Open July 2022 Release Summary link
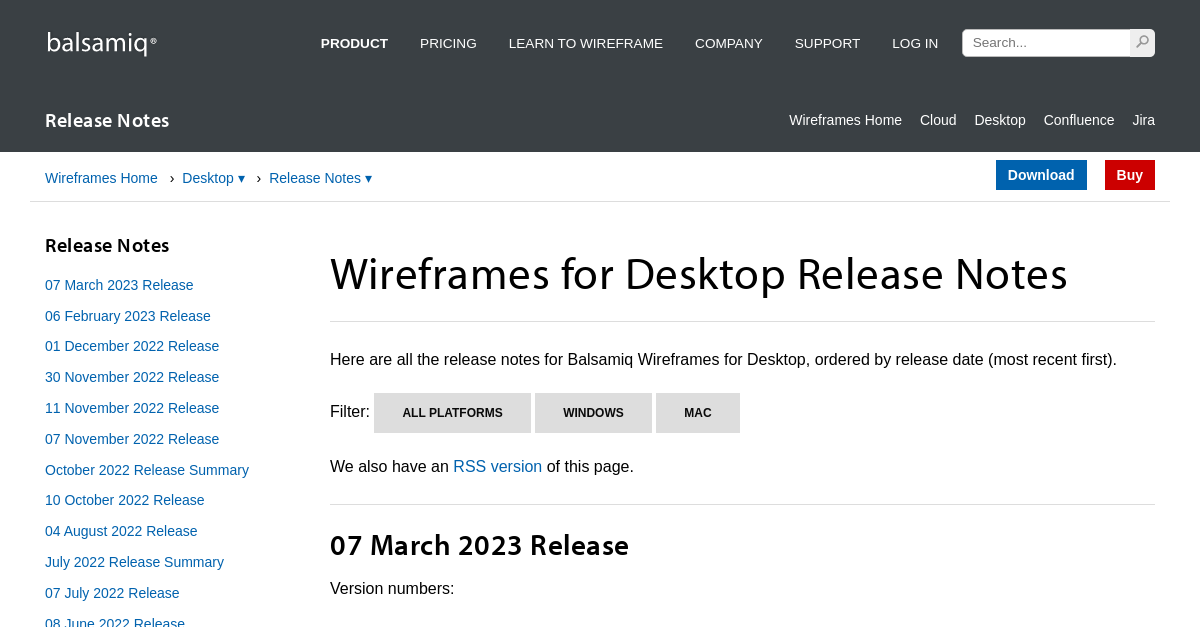The width and height of the screenshot is (1200, 627). click(134, 562)
